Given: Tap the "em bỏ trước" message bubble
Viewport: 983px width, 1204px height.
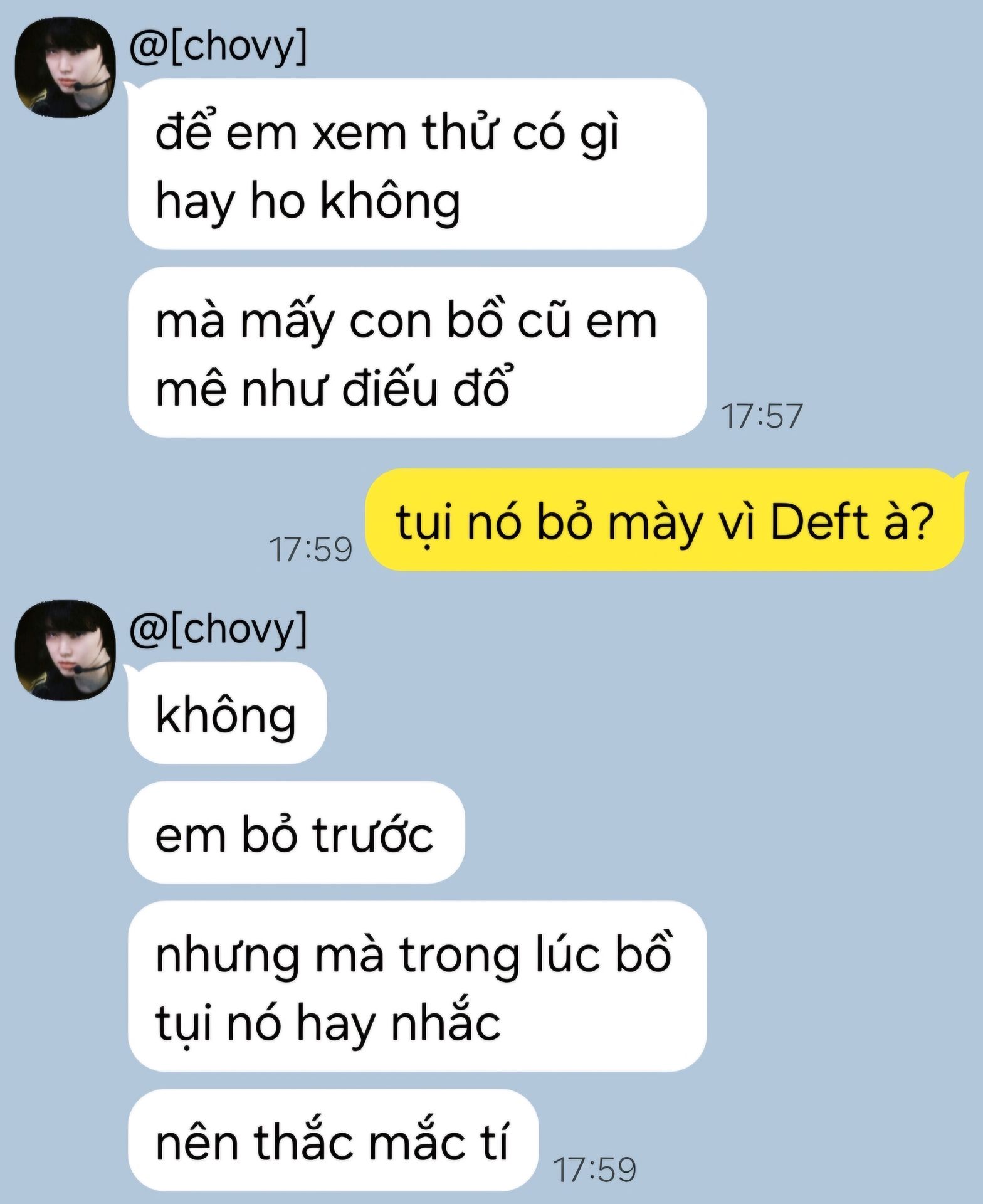Looking at the screenshot, I should point(296,833).
